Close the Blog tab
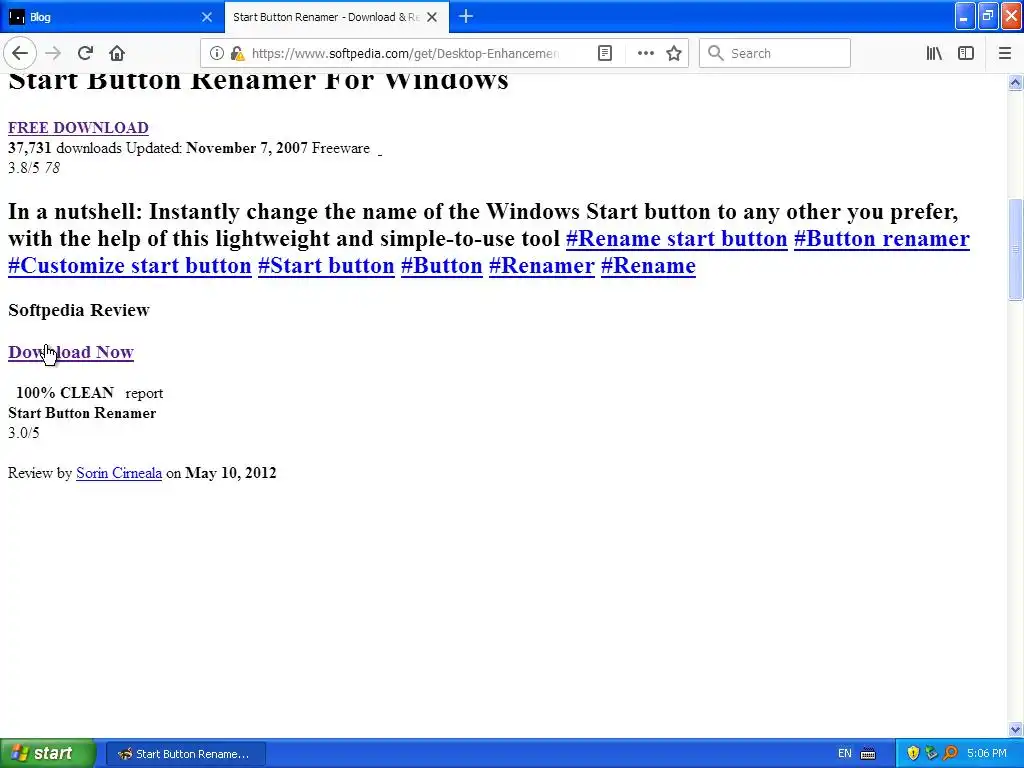Viewport: 1024px width, 768px height. 206,17
